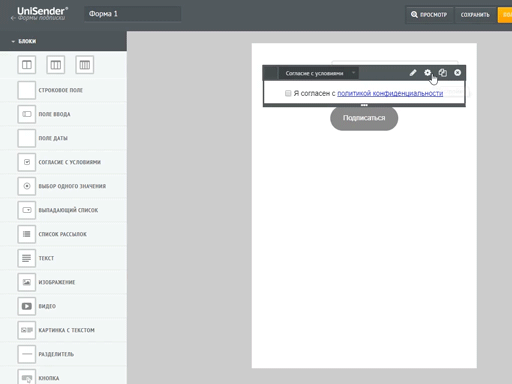Pick the Картинка с текстом block icon

click(27, 330)
